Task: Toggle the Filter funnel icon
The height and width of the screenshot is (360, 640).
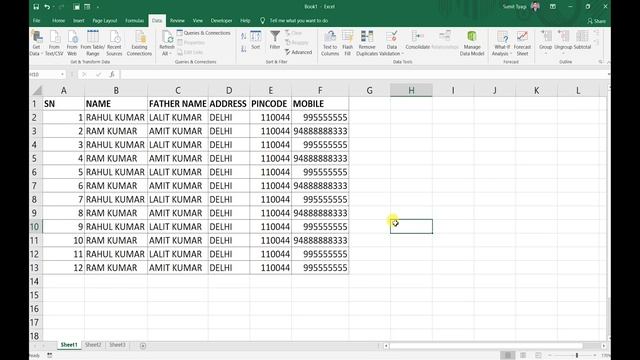Action: pos(275,40)
